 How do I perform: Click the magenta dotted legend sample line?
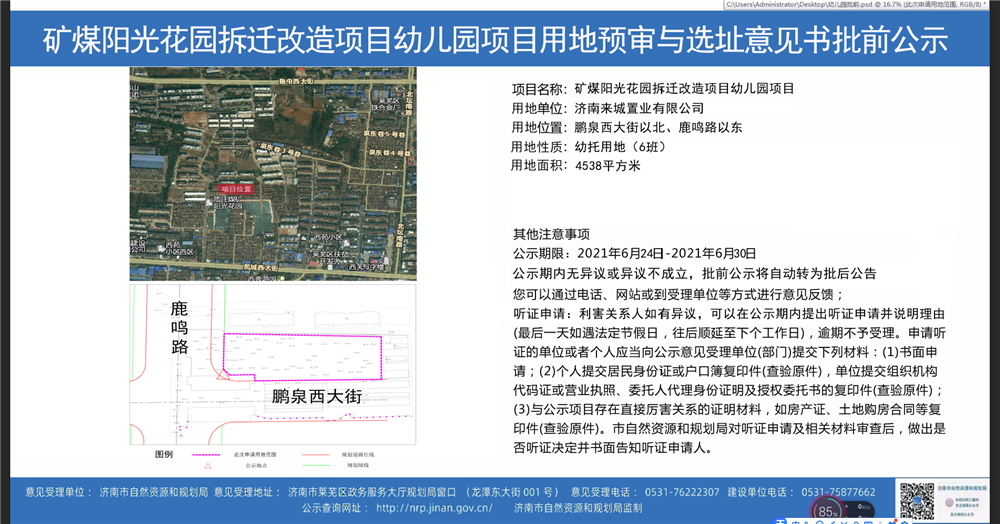click(x=206, y=455)
